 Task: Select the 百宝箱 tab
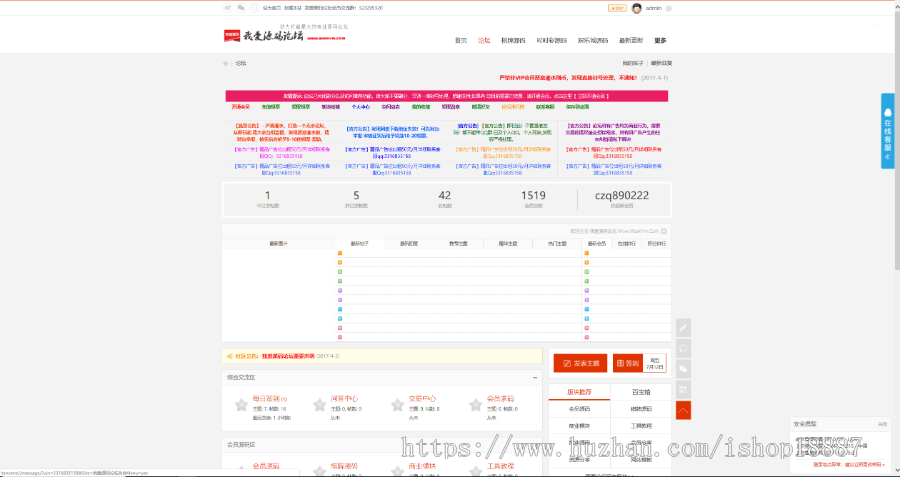coord(641,392)
